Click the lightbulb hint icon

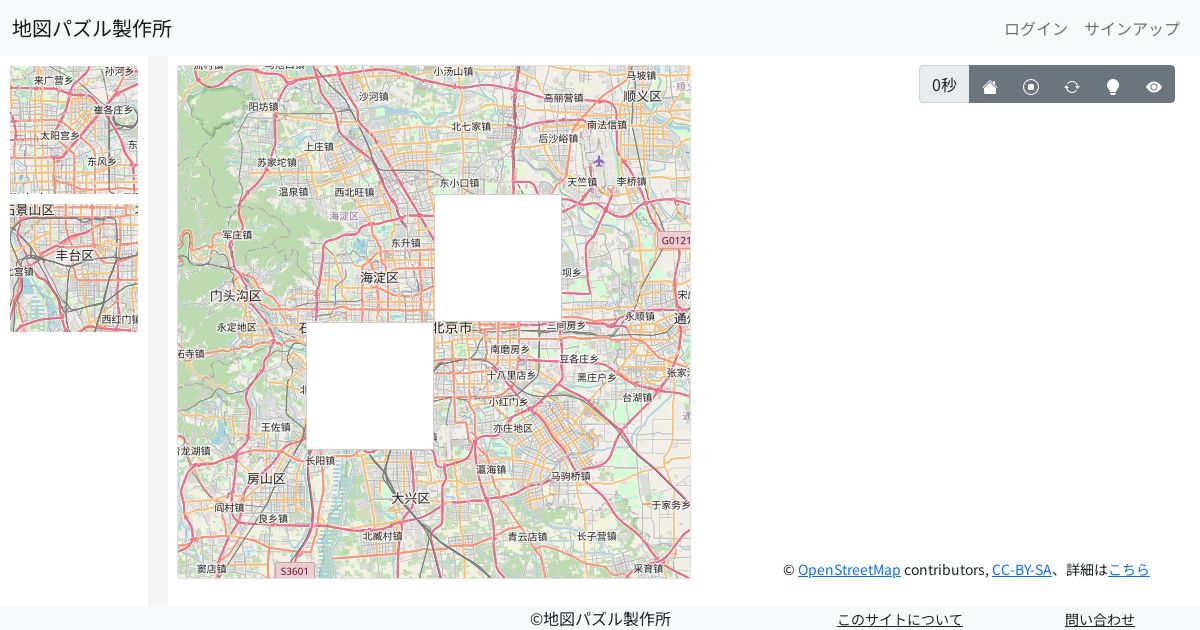tap(1113, 86)
